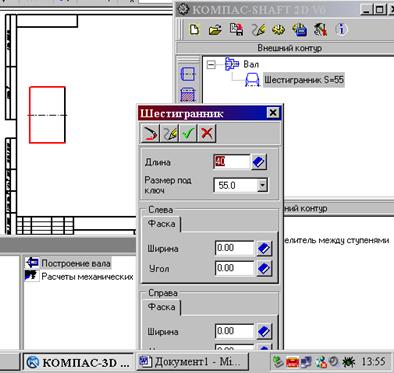The image size is (394, 373).
Task: Click the New file icon in KOMPAS-SHAFT toolbar
Action: click(x=194, y=30)
